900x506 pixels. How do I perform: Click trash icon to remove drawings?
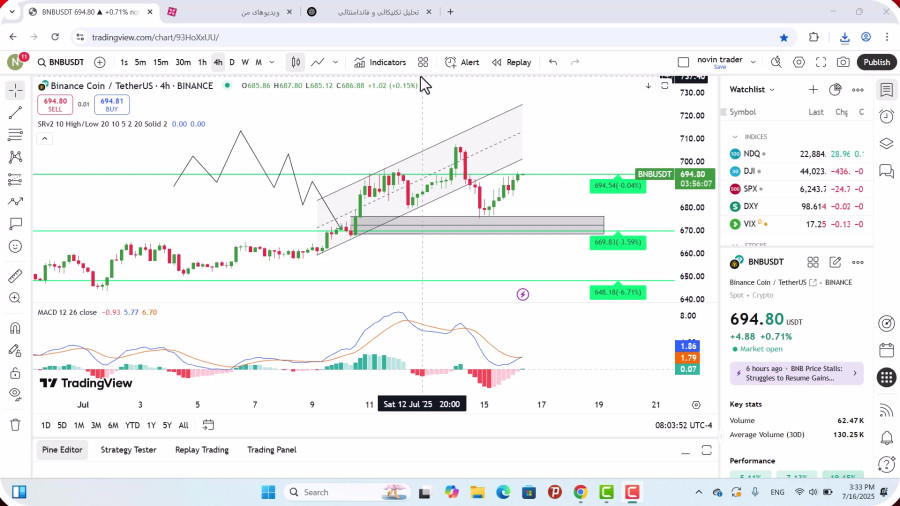coord(15,425)
